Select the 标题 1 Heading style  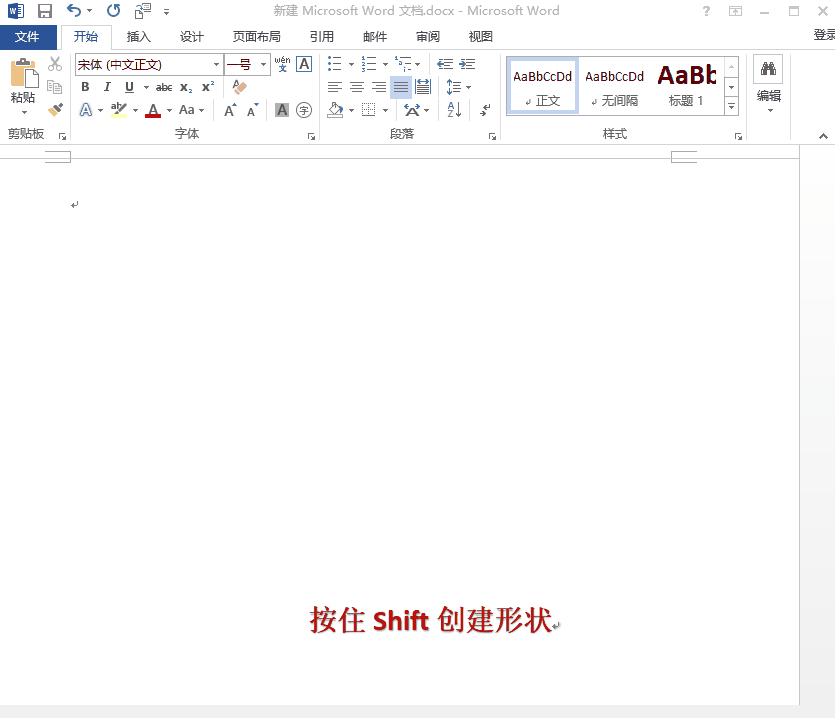pos(687,86)
